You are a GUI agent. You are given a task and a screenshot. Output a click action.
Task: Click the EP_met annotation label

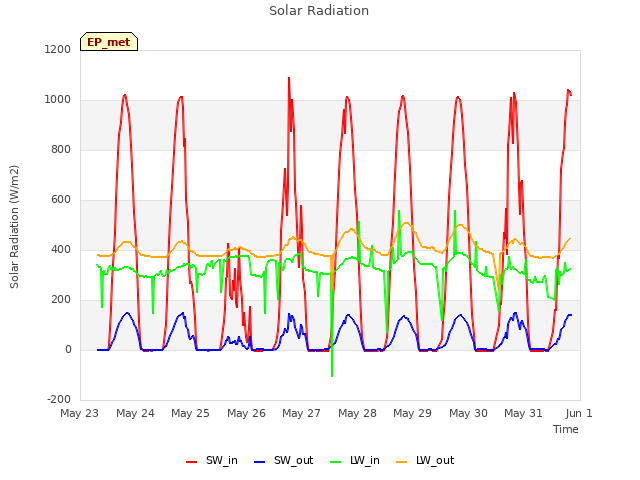click(x=109, y=42)
